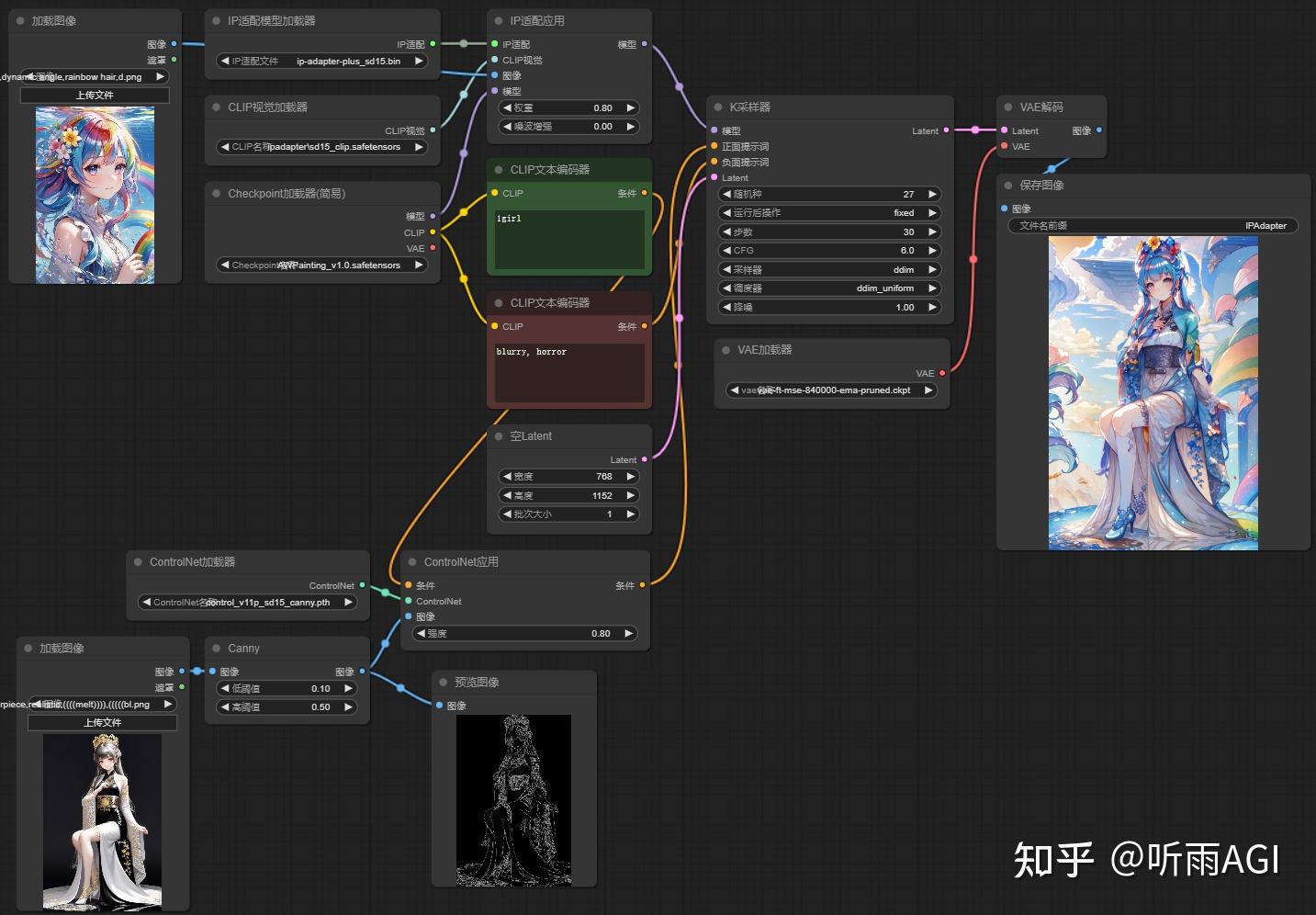Open the Checkpoint AWPainting_v1.0 model selector

(x=323, y=265)
